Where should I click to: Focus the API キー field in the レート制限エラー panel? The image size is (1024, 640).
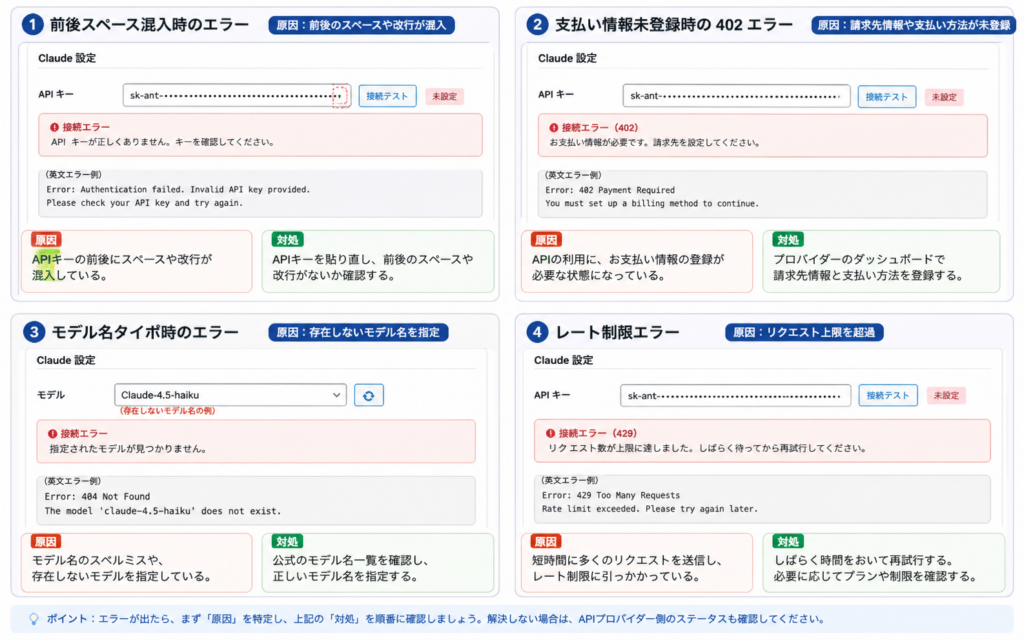(x=735, y=395)
